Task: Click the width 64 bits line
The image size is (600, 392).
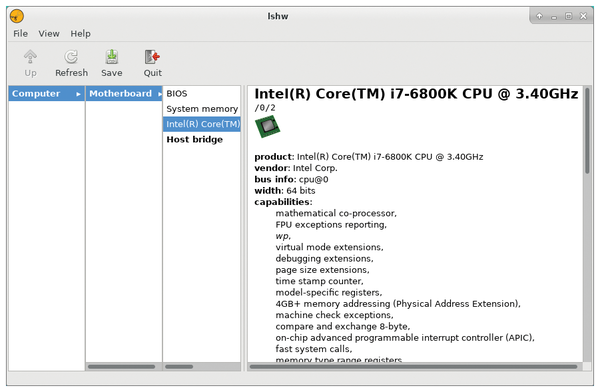Action: point(285,191)
